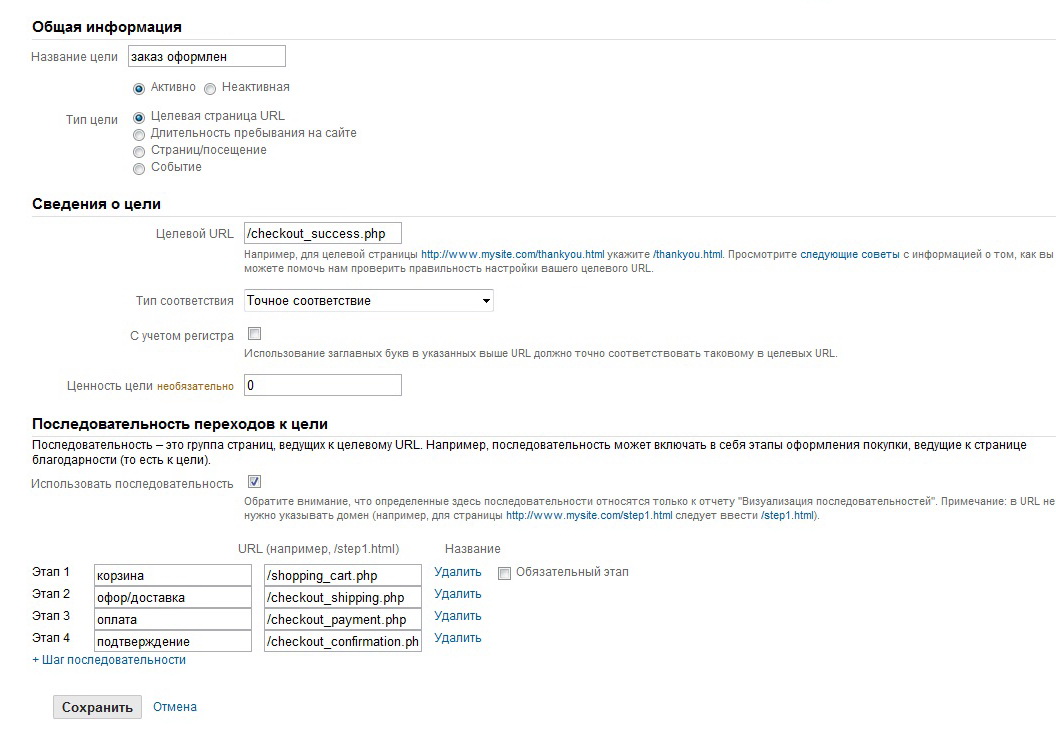Uncheck Использовать последовательность checkbox

pyautogui.click(x=254, y=482)
